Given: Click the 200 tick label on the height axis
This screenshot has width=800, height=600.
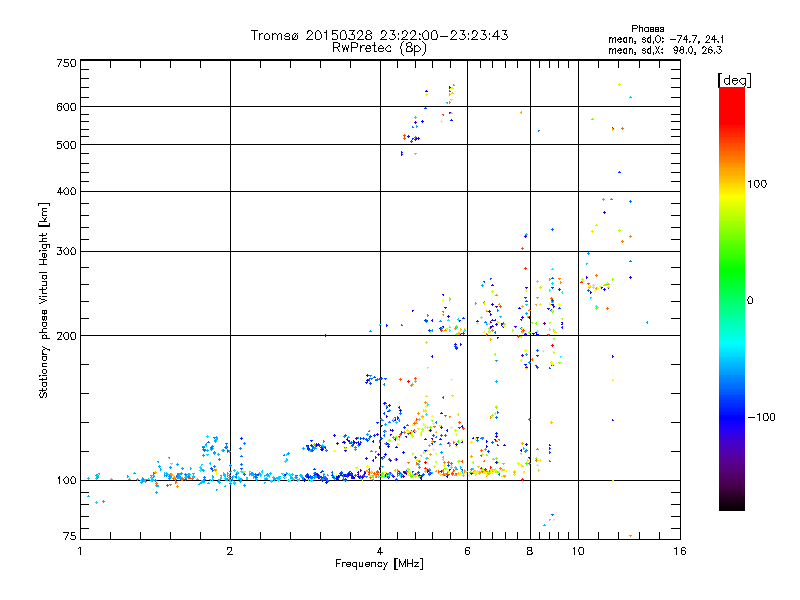Looking at the screenshot, I should 66,336.
